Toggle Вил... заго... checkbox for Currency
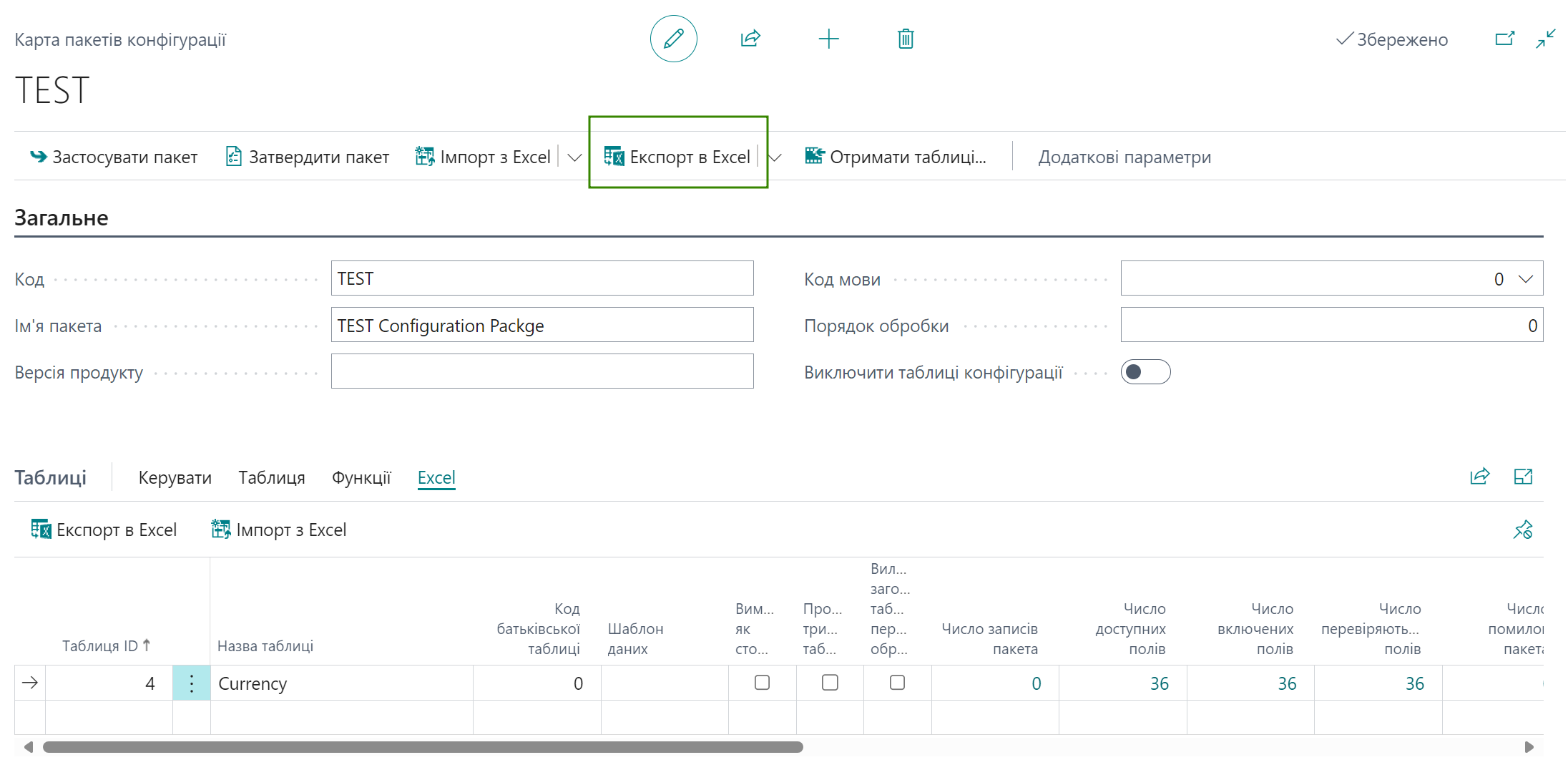Image resolution: width=1568 pixels, height=780 pixels. click(x=897, y=683)
